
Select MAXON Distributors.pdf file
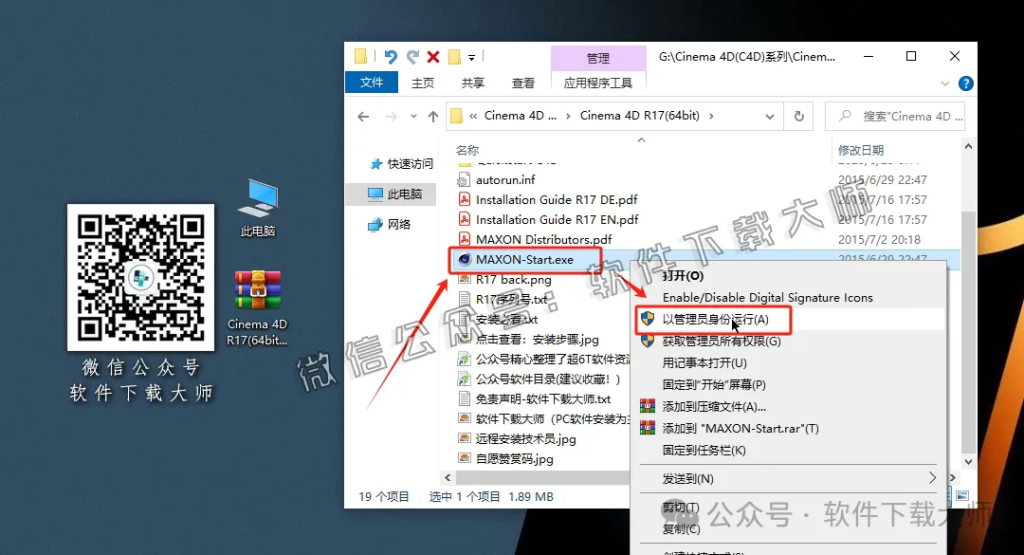(x=543, y=240)
